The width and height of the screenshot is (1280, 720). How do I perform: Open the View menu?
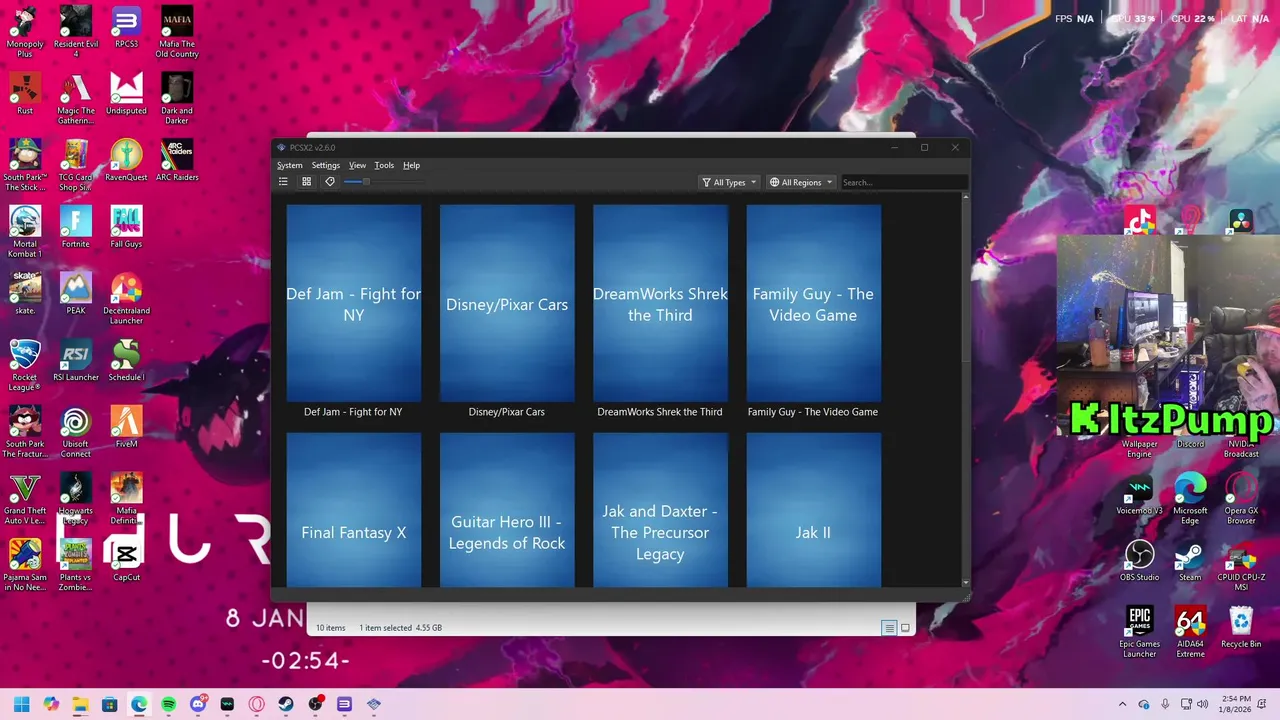[x=357, y=165]
